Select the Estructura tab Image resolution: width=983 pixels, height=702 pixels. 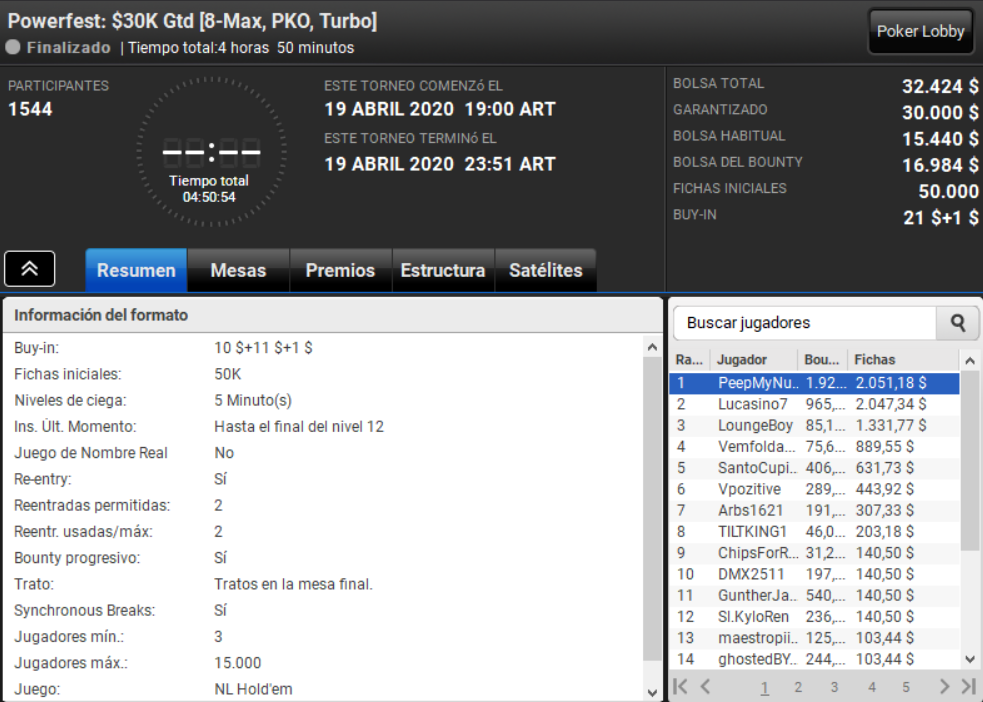443,270
